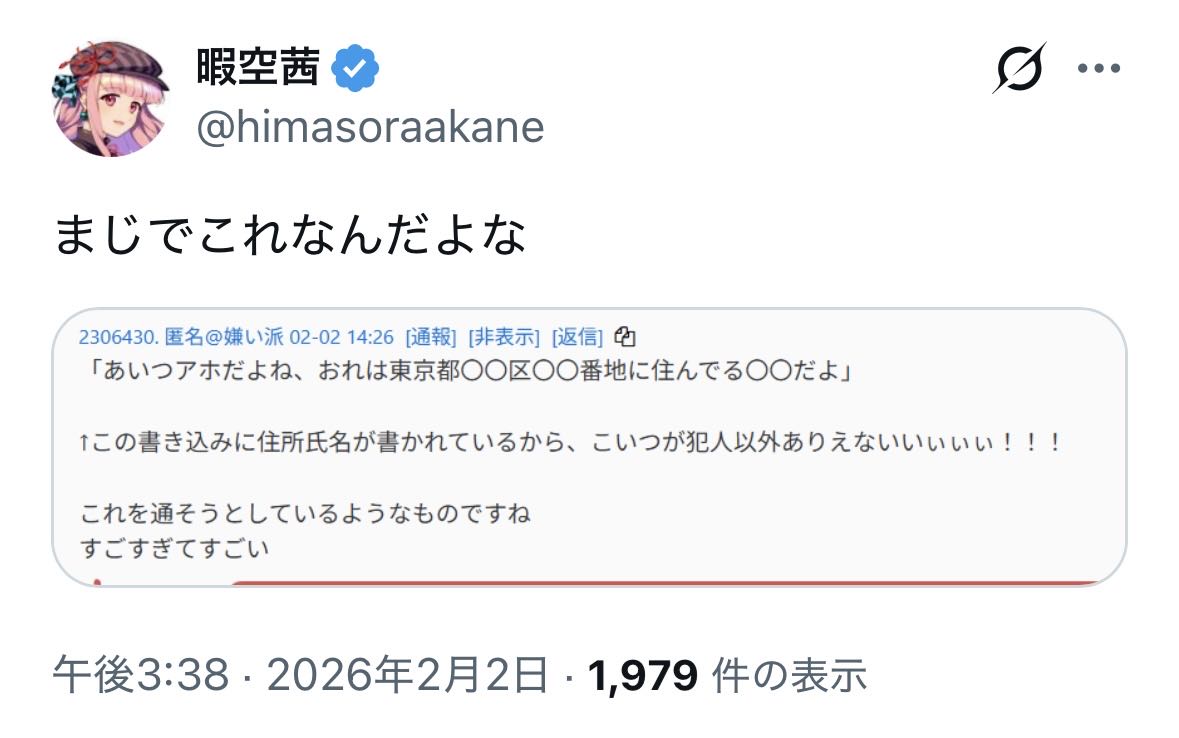Click the tweet text まじでこれなんだよな

(290, 236)
